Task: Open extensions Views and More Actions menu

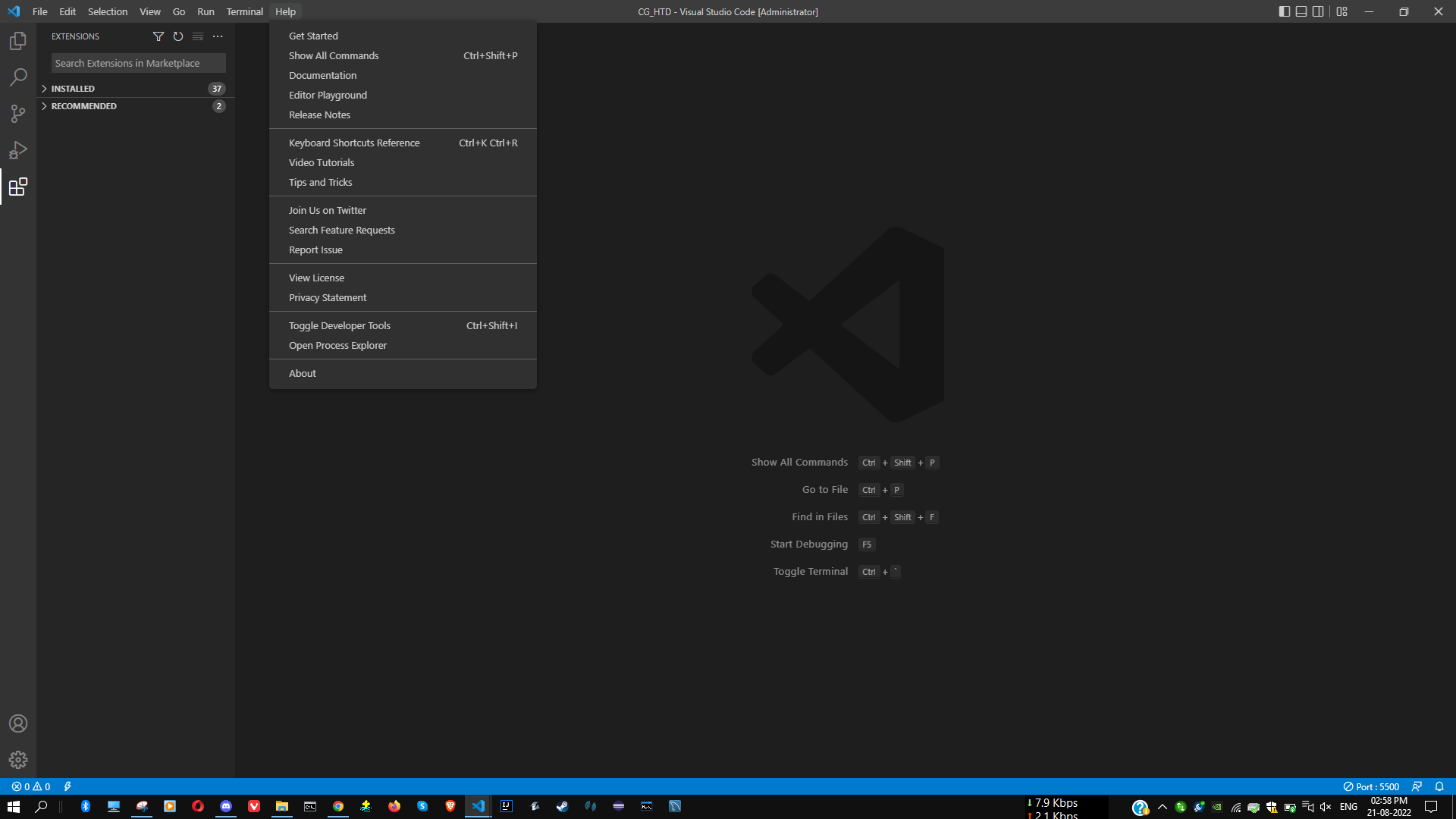Action: [x=218, y=36]
